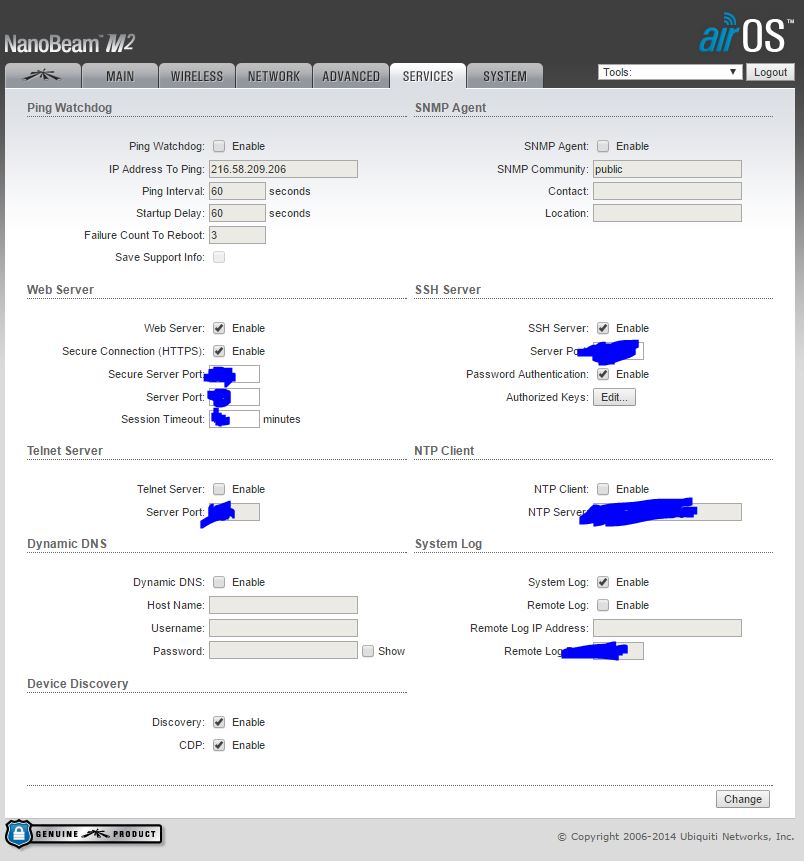Click the Ping Interval field
This screenshot has height=861, width=804.
[x=237, y=191]
